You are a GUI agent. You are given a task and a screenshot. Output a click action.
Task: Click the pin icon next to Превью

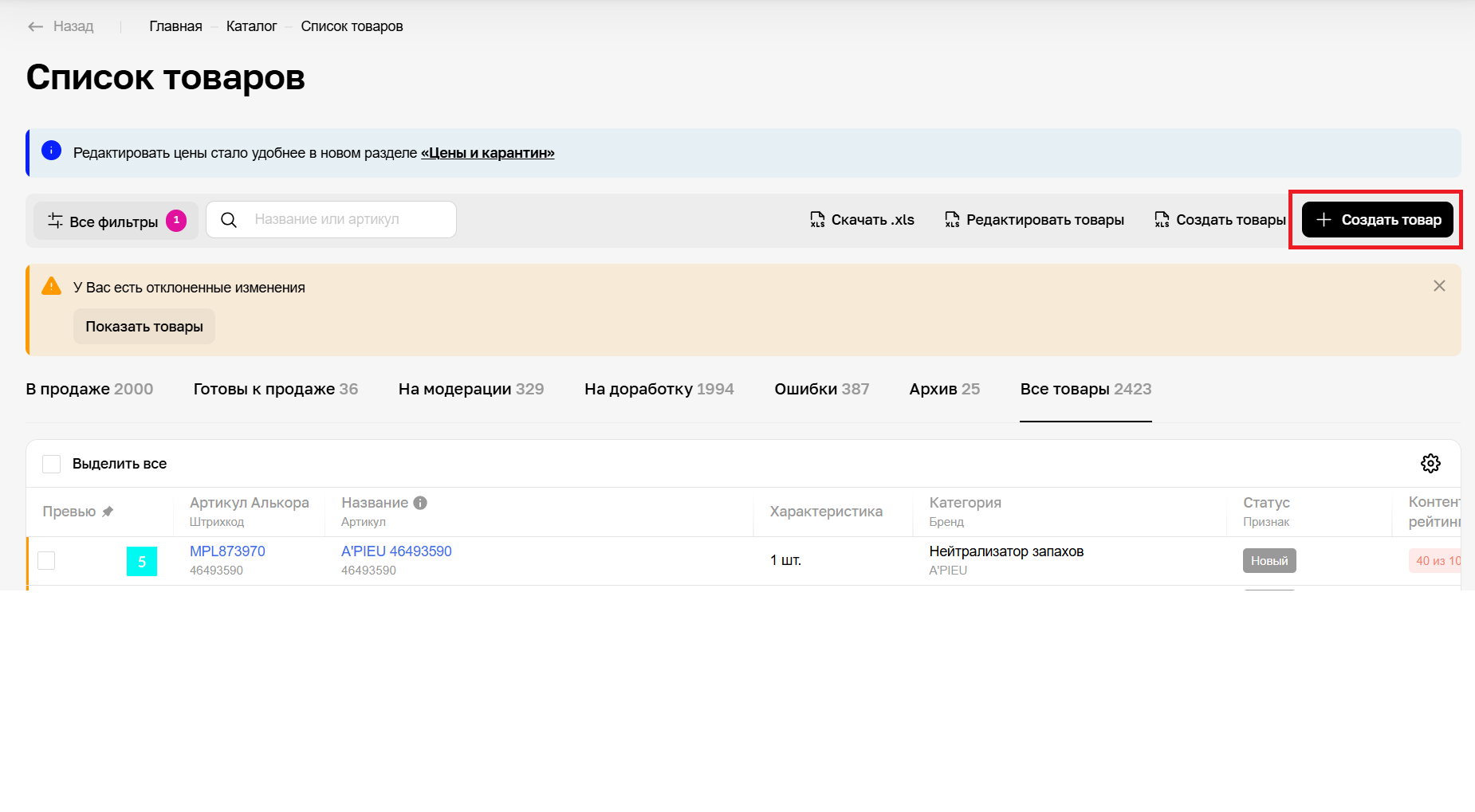point(108,512)
